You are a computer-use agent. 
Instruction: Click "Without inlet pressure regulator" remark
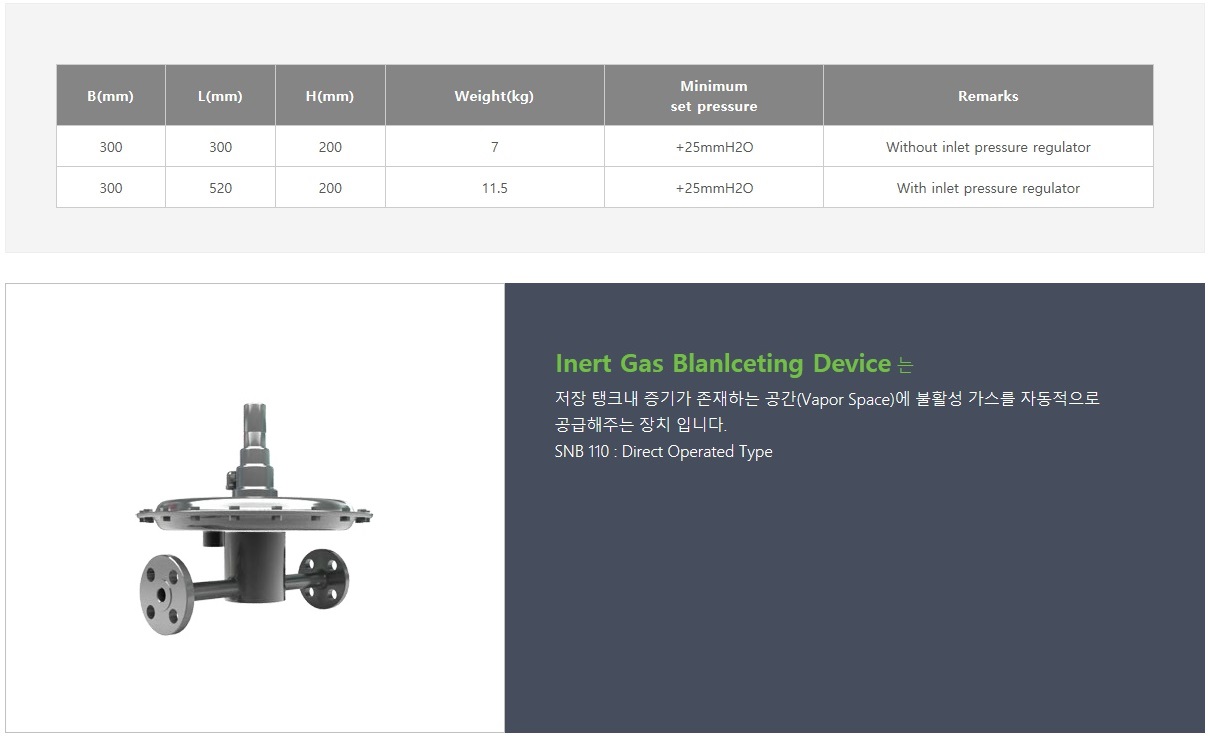coord(988,147)
